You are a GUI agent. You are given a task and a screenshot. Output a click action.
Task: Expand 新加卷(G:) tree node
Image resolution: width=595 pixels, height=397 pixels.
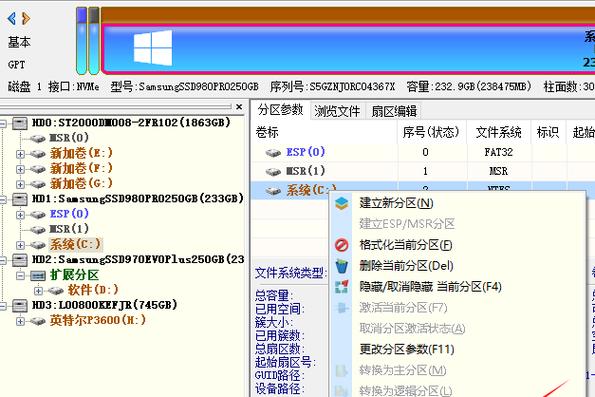(x=20, y=184)
